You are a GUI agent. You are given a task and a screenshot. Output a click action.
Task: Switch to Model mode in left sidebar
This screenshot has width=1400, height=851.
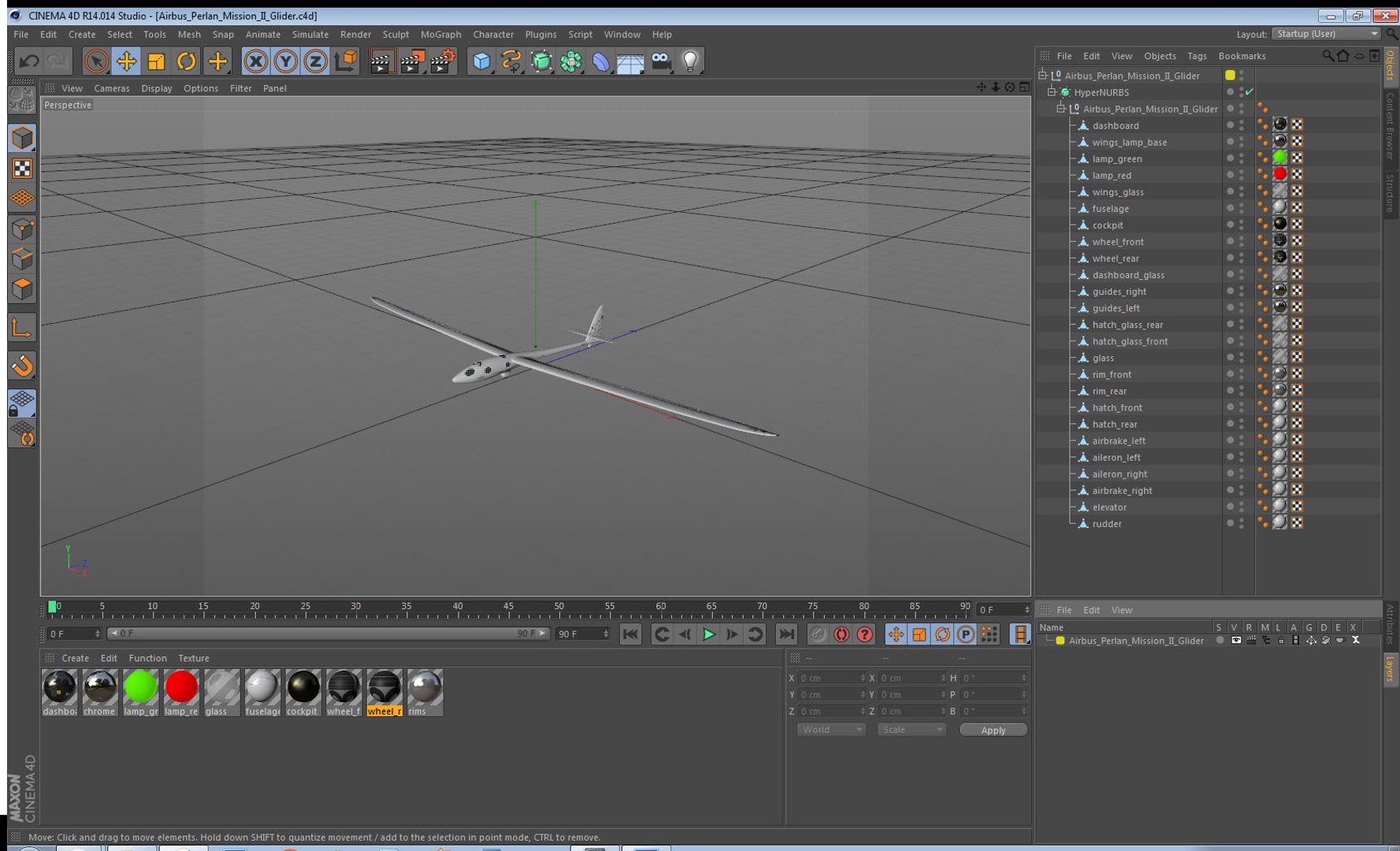[22, 138]
